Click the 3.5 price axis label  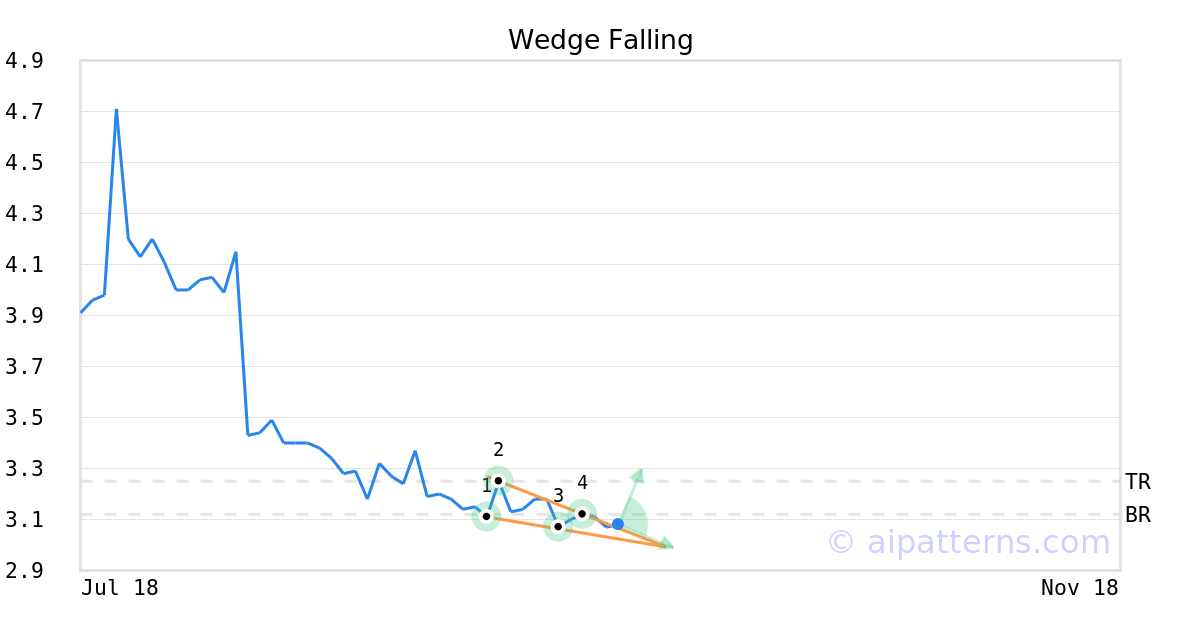[24, 418]
